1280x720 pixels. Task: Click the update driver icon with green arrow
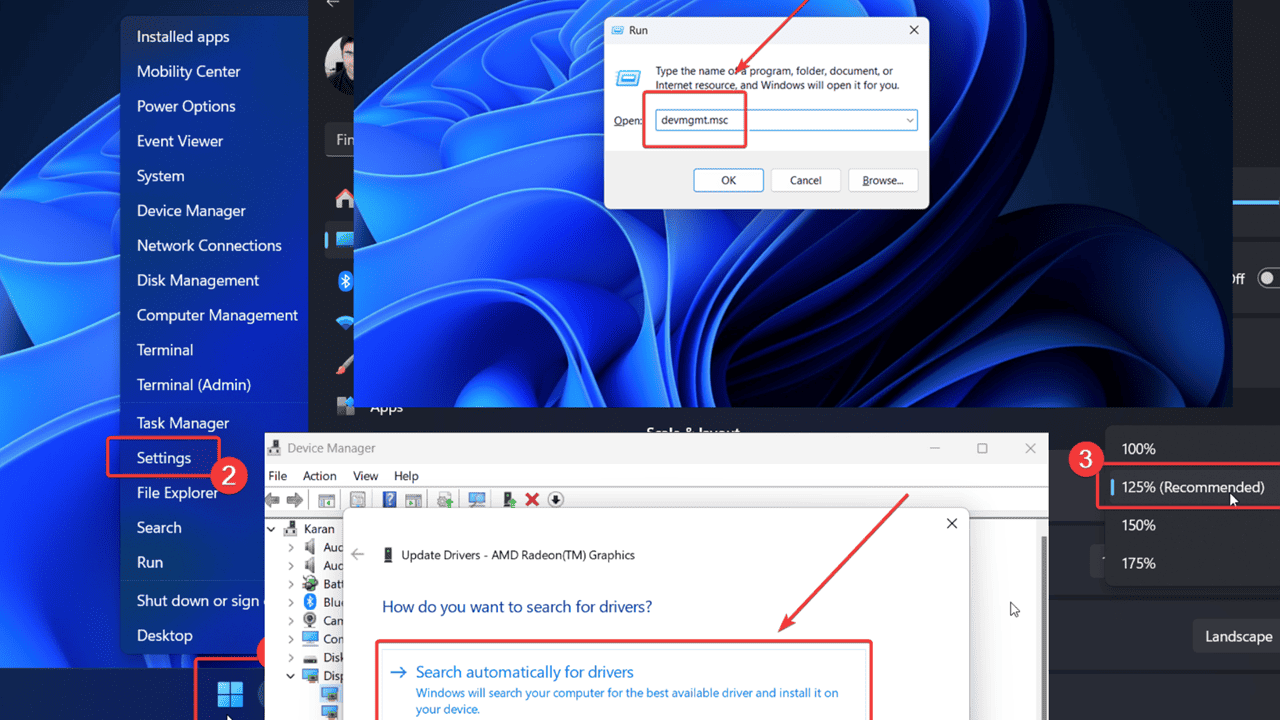tap(509, 500)
